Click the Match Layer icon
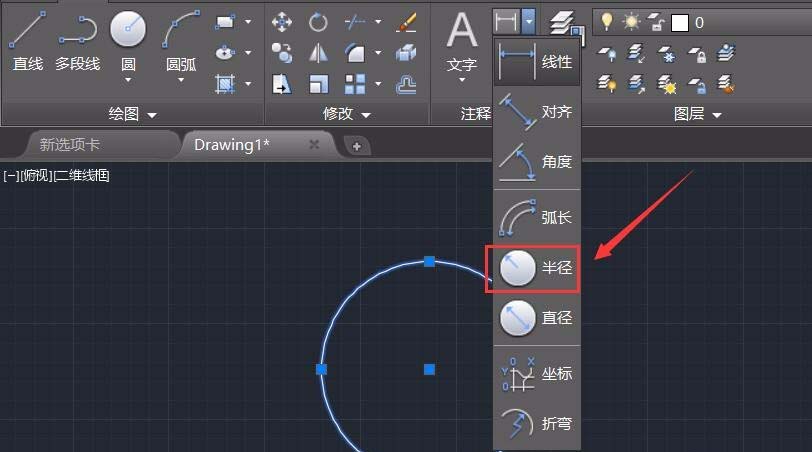812x452 pixels. [x=726, y=84]
